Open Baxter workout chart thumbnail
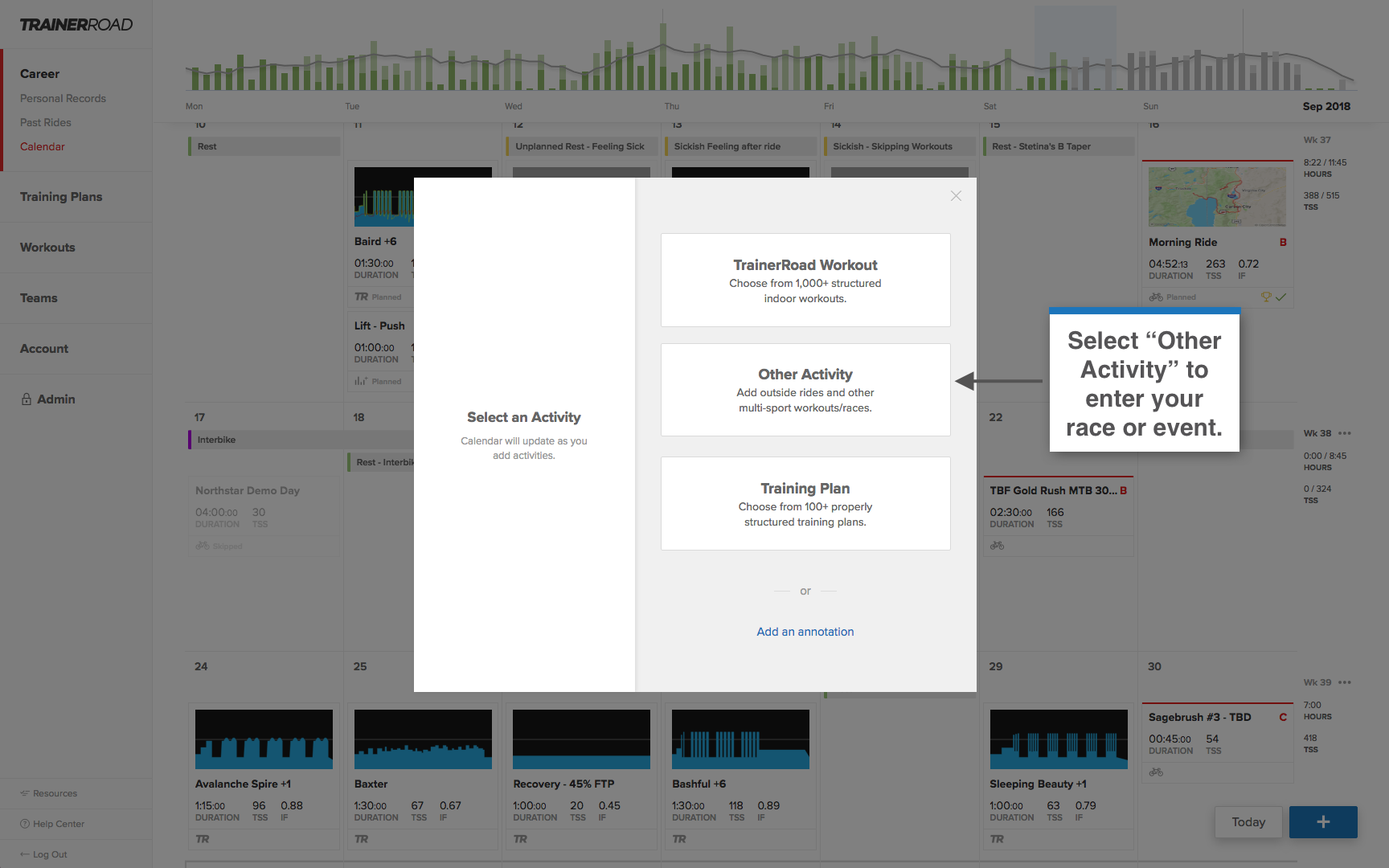1389x868 pixels. point(423,739)
